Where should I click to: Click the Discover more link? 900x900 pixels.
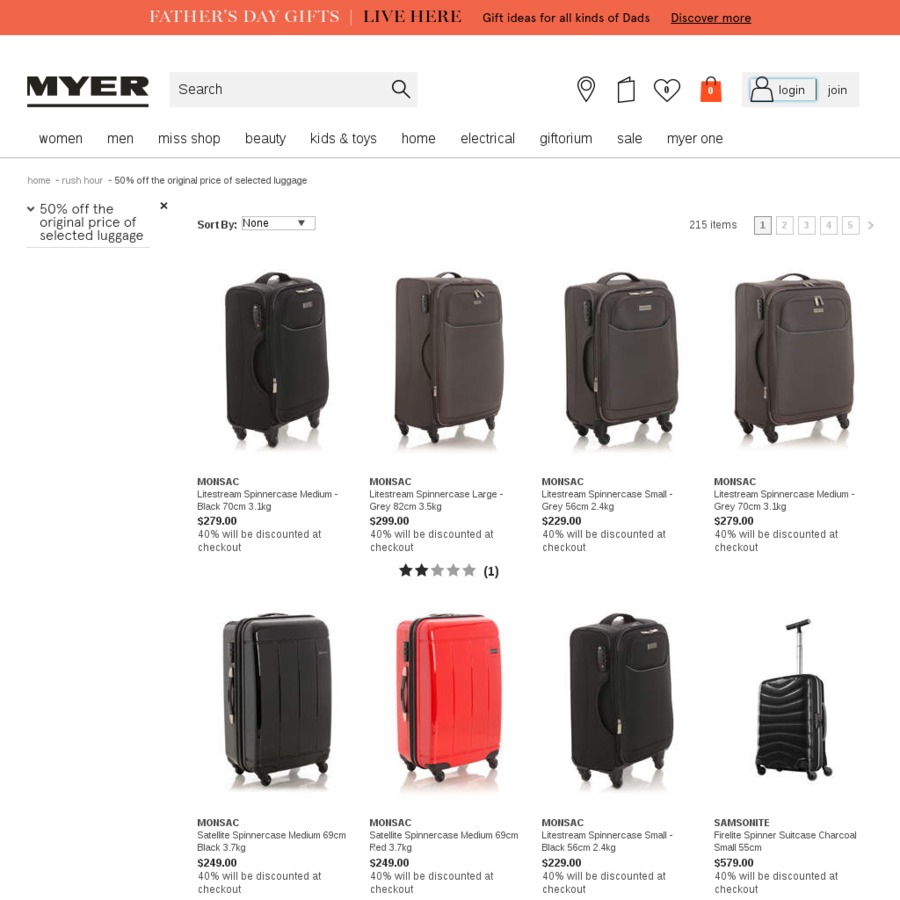click(x=711, y=18)
